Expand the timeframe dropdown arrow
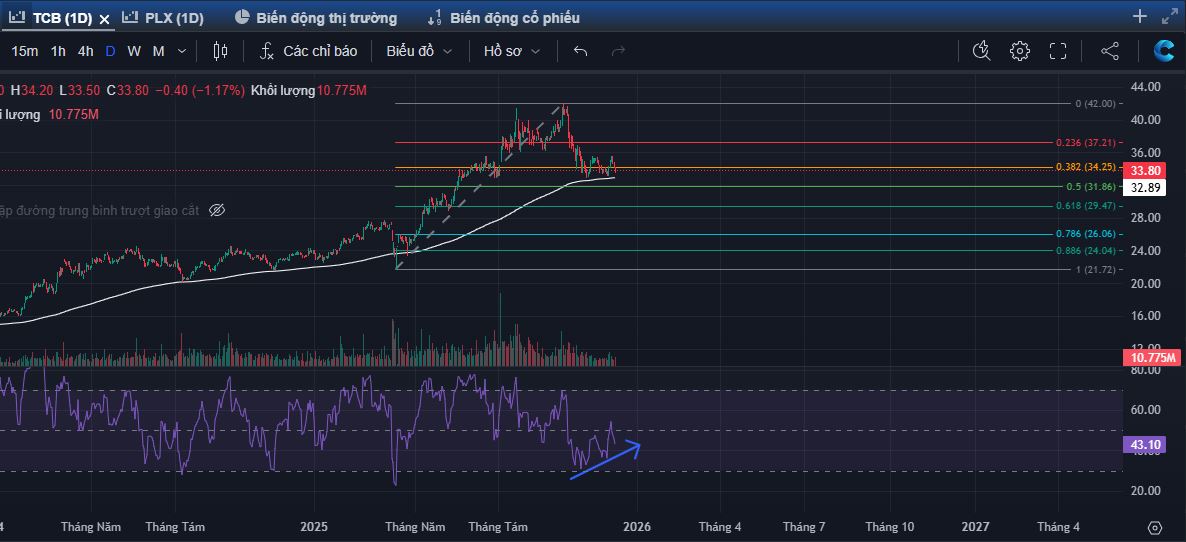 182,51
